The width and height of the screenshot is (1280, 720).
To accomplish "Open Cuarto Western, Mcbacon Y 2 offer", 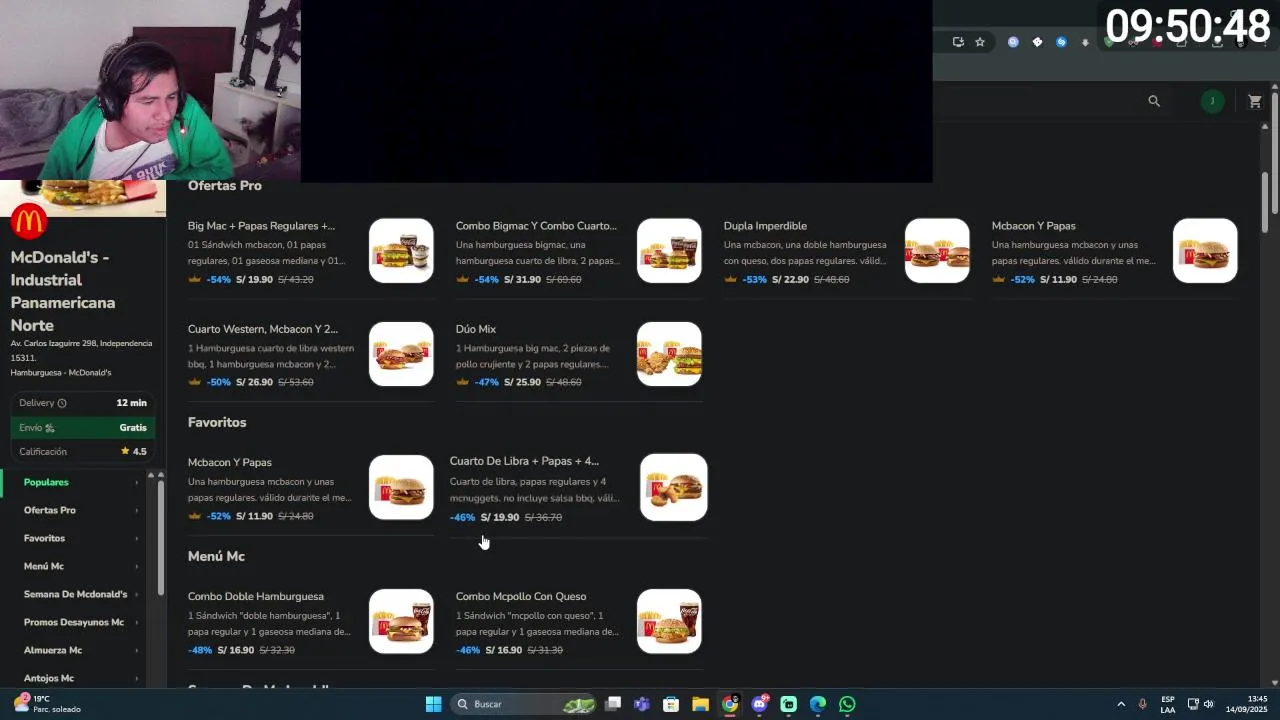I will pos(311,354).
